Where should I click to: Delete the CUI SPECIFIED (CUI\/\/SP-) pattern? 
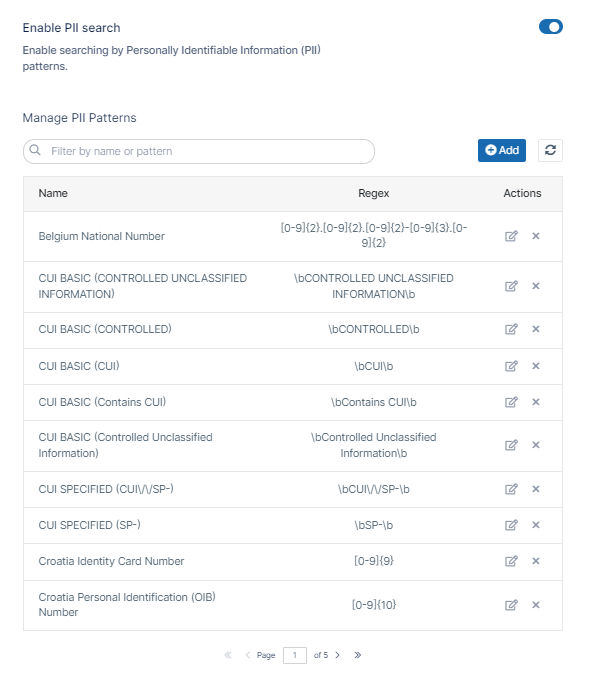pos(536,490)
